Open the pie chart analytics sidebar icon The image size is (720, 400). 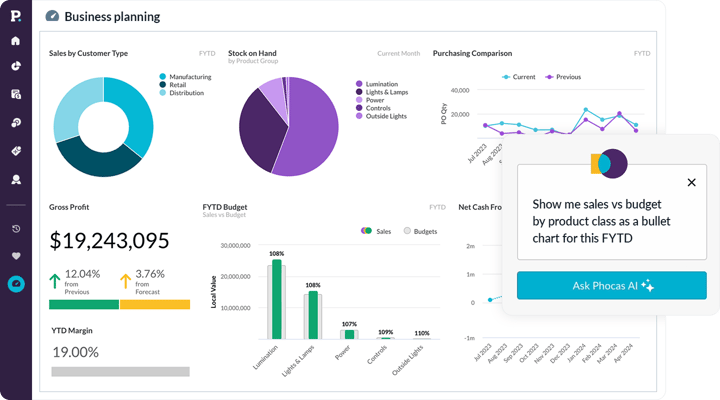click(16, 66)
